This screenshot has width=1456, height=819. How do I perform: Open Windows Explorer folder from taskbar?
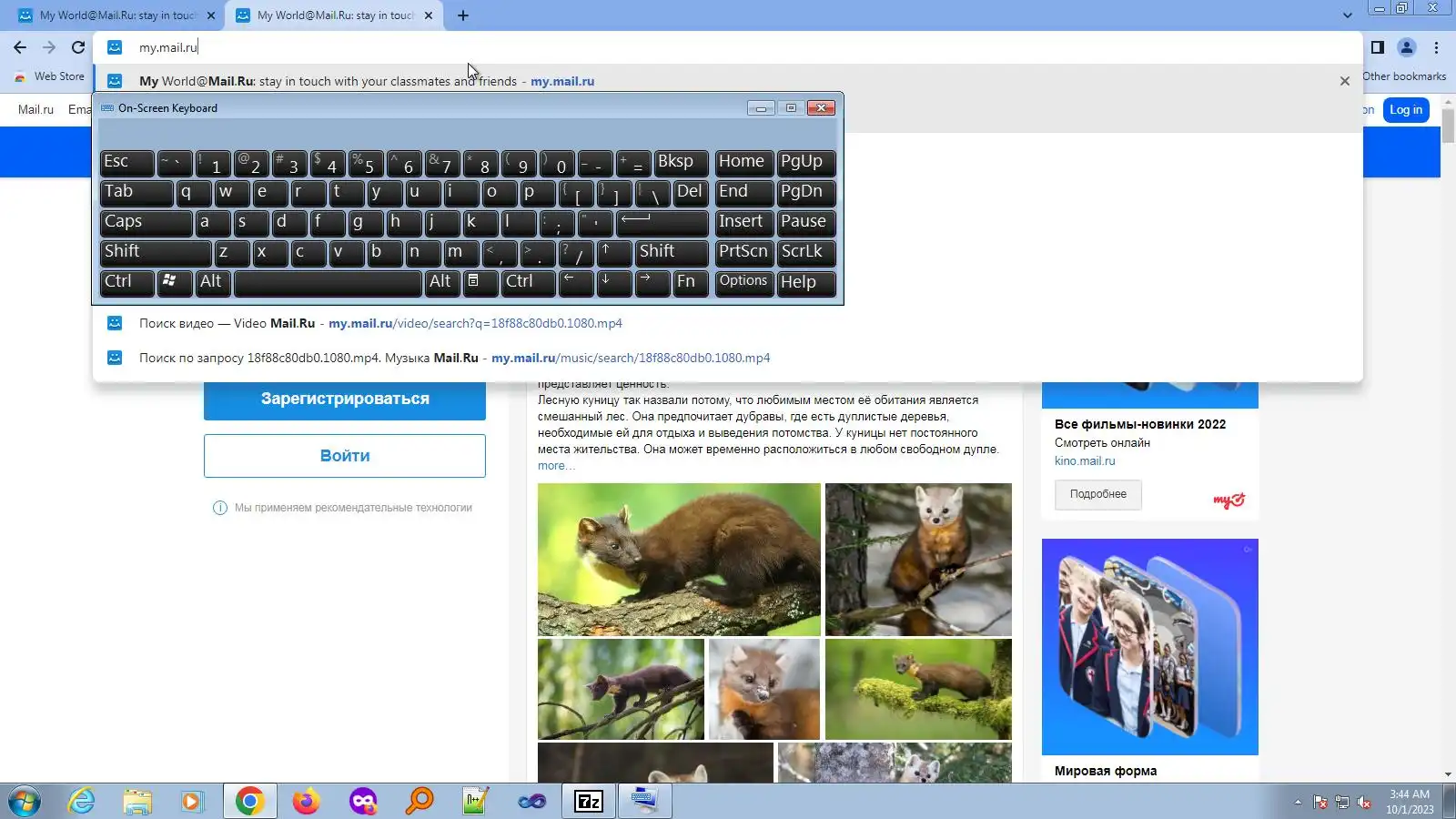tap(137, 802)
